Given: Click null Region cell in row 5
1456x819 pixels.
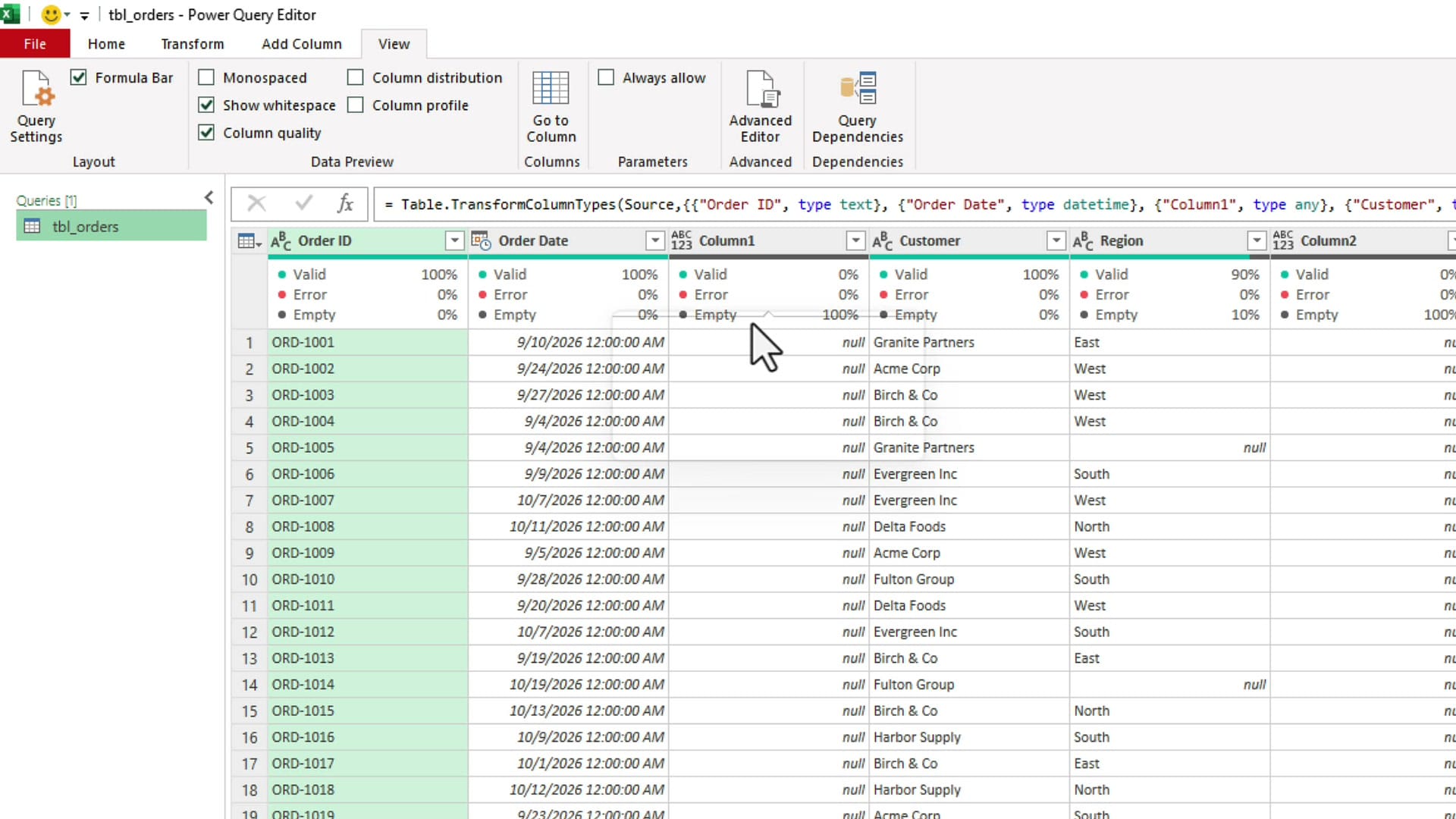Looking at the screenshot, I should pos(1170,447).
